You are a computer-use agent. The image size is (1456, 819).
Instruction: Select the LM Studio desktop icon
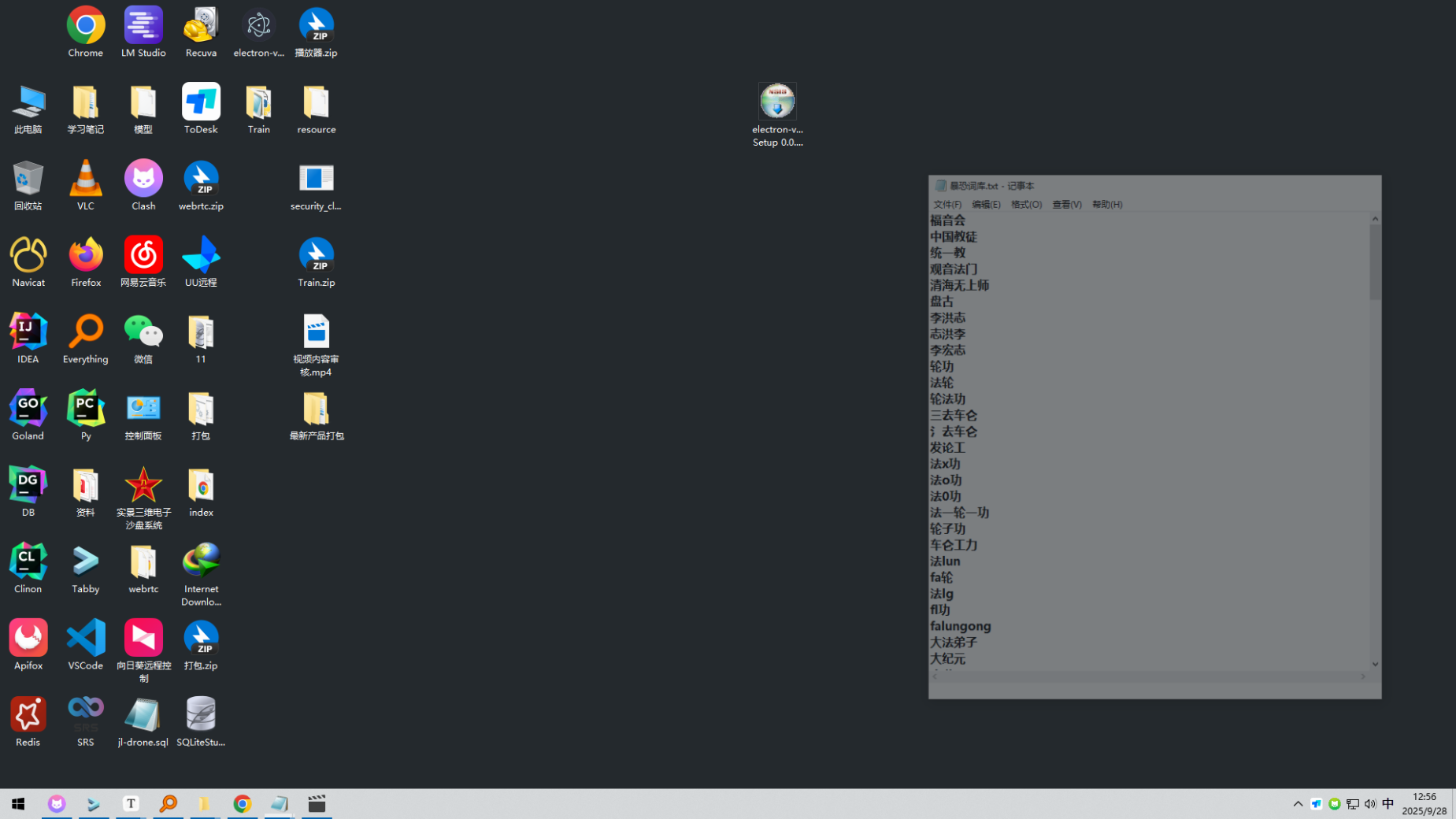143,27
